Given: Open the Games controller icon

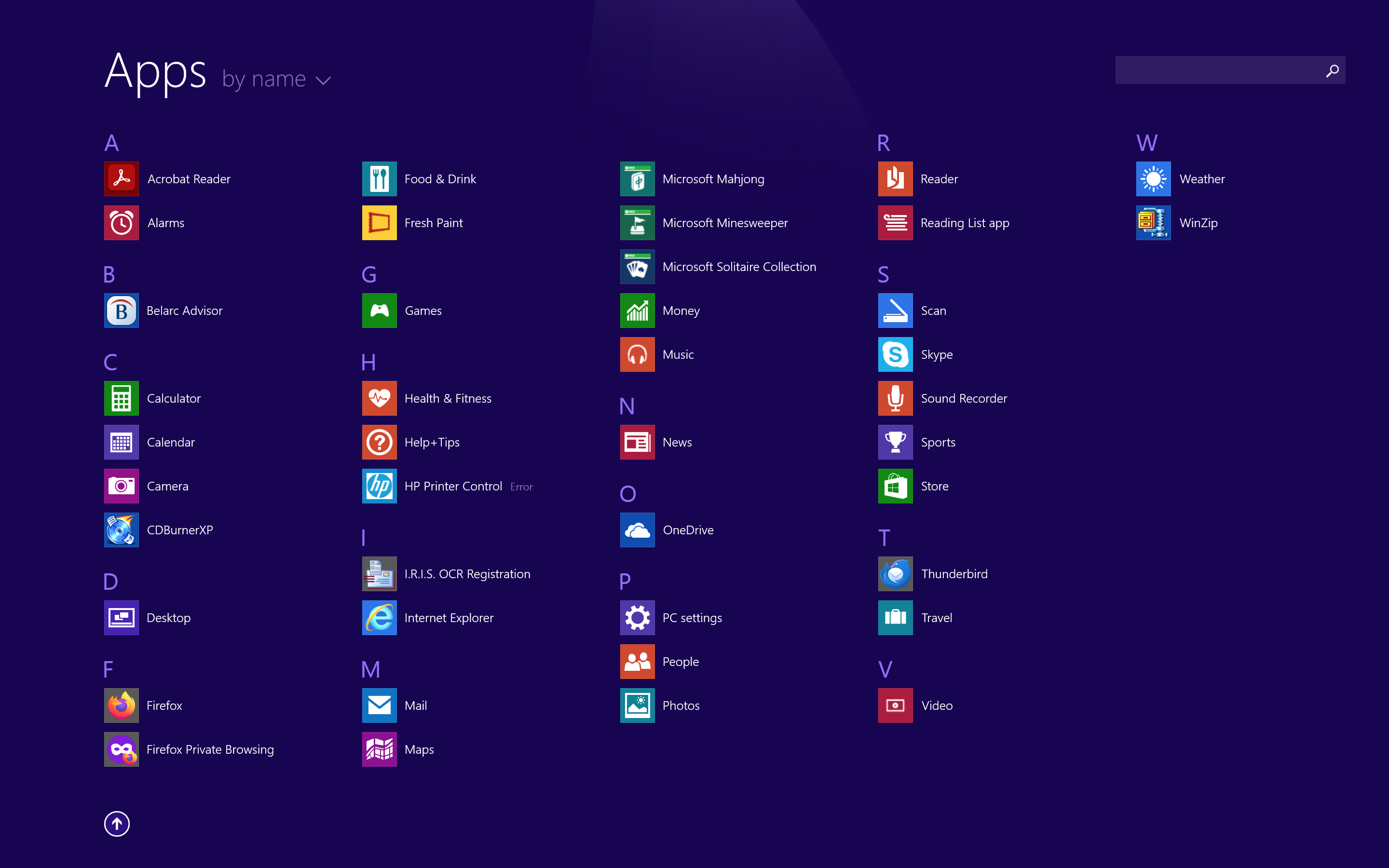Looking at the screenshot, I should [x=380, y=311].
